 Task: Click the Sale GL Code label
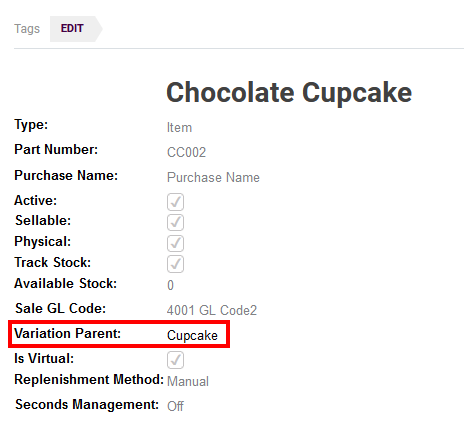61,308
